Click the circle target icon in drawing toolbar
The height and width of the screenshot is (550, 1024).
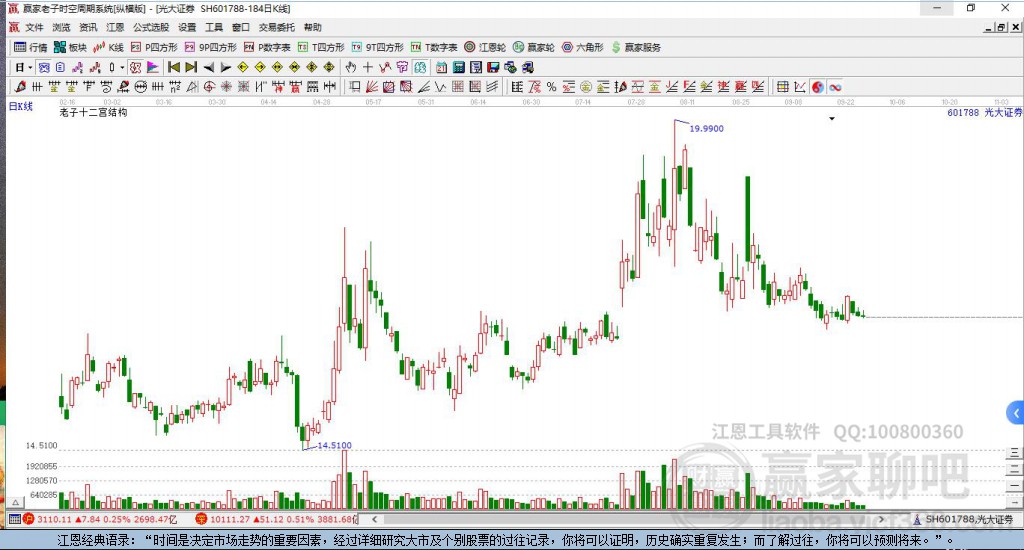[209, 87]
